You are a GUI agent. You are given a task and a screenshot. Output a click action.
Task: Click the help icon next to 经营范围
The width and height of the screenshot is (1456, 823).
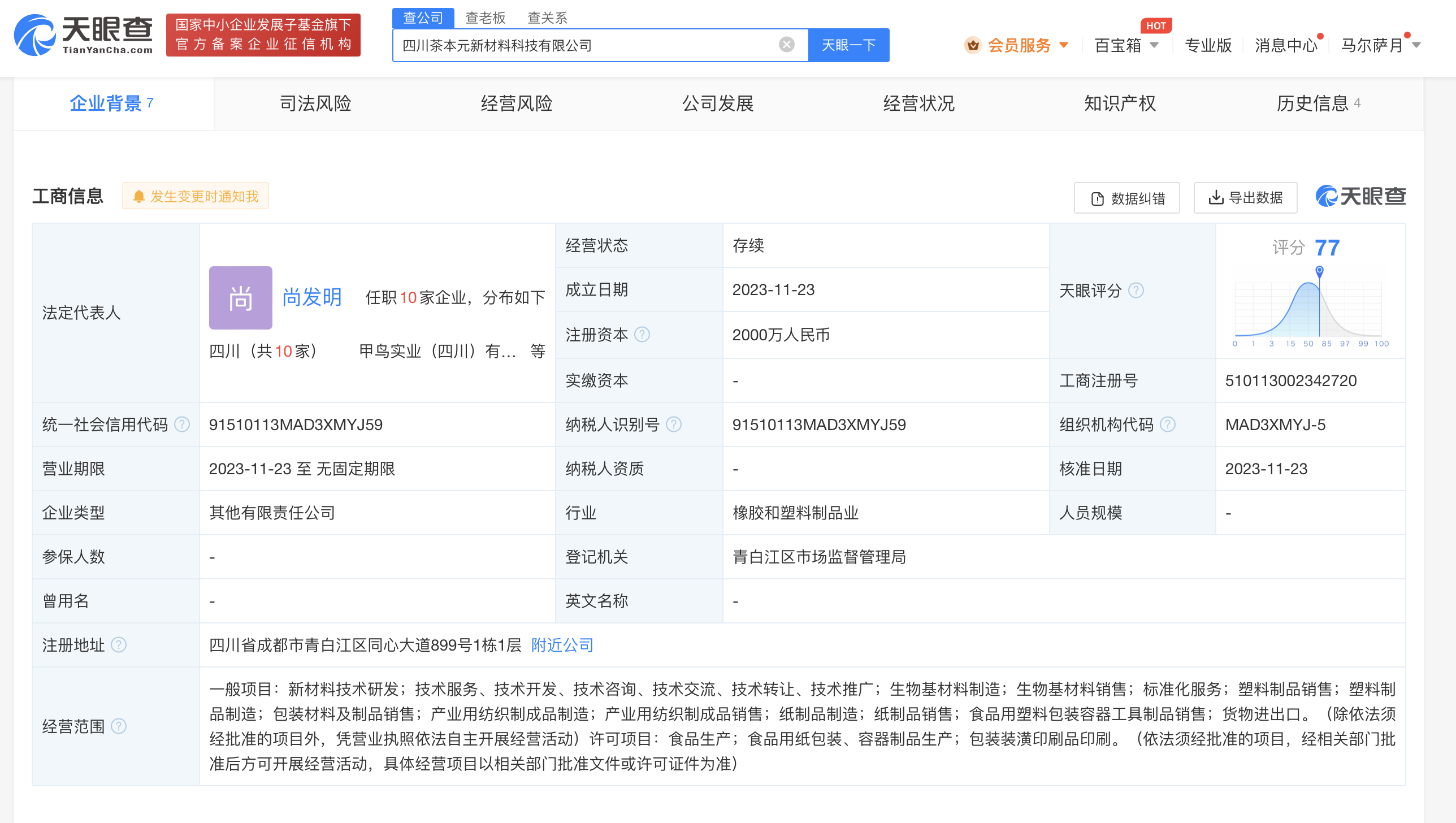[x=119, y=726]
